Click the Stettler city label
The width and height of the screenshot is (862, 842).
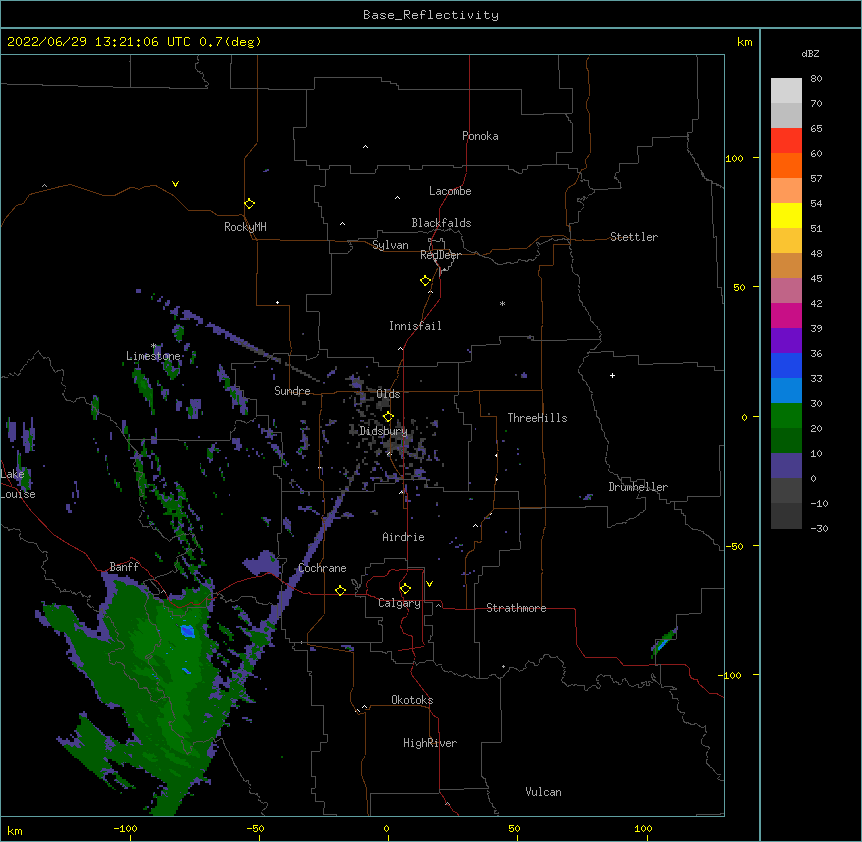pyautogui.click(x=634, y=237)
